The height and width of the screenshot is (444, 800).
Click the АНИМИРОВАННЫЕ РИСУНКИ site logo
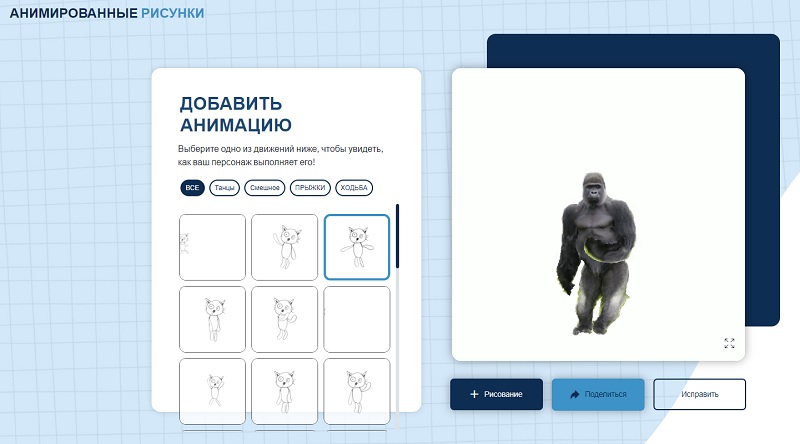click(107, 13)
